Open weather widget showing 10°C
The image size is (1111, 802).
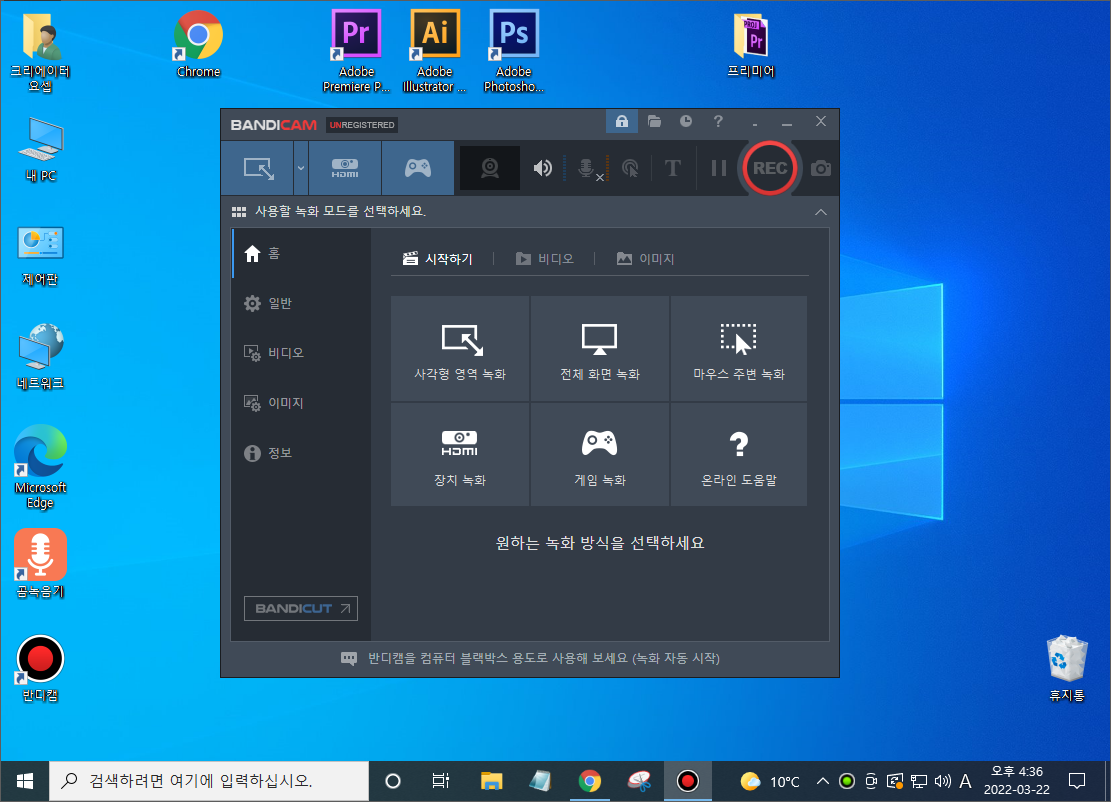point(770,781)
